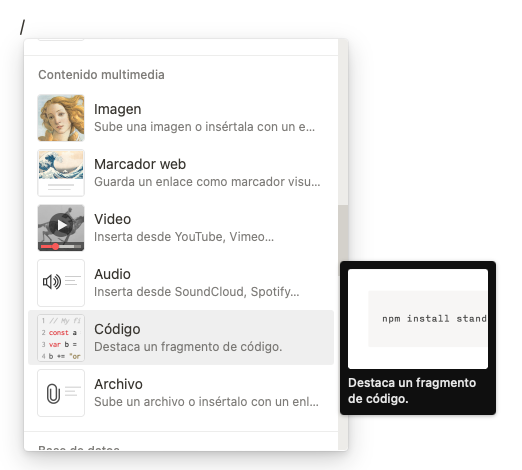Image resolution: width=522 pixels, height=470 pixels.
Task: Click the tooltip caption 'Destaca un fragmento de código.'
Action: (x=412, y=391)
